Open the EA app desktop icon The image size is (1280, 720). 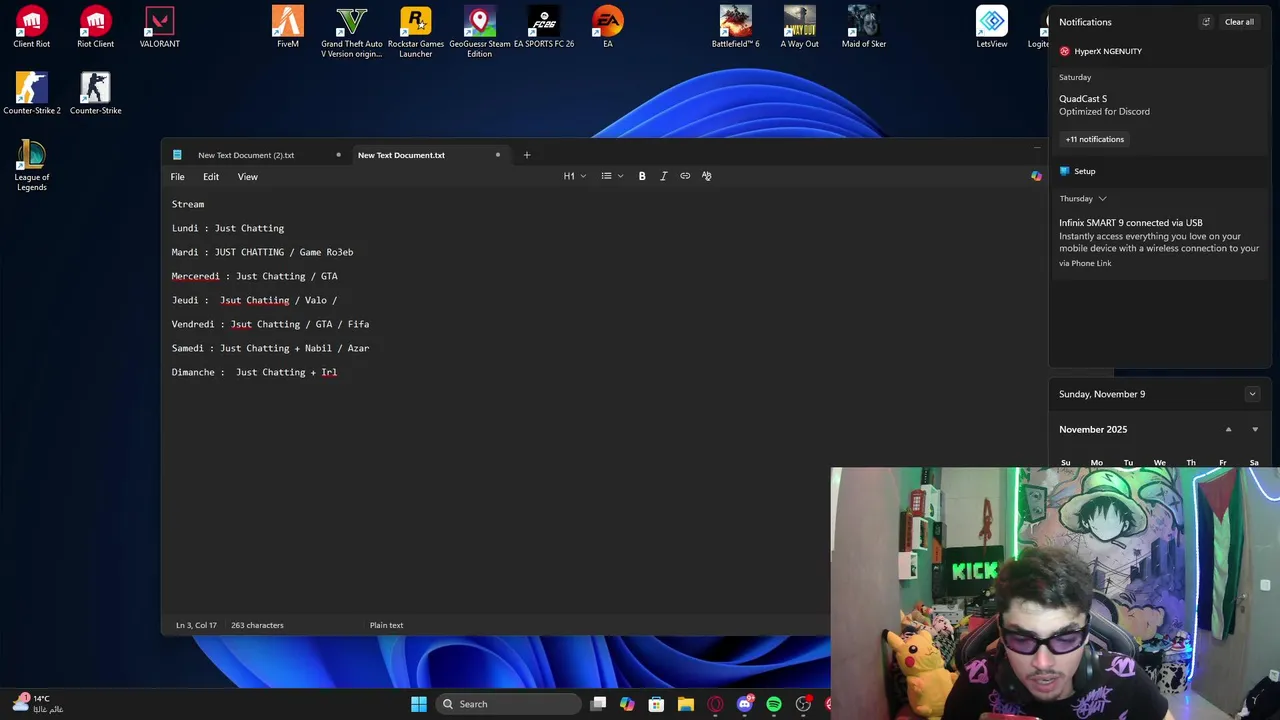coord(608,27)
